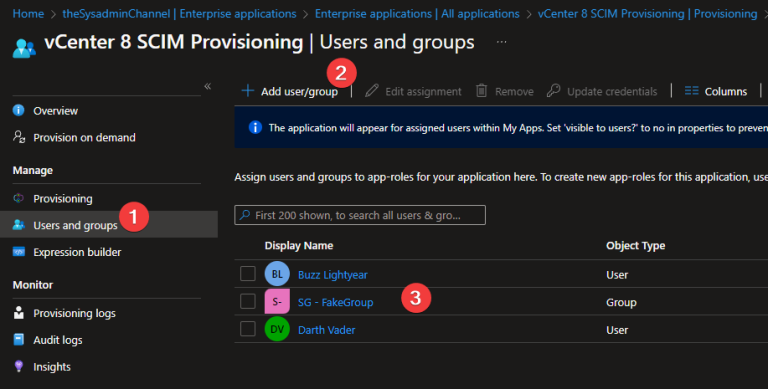Open the Buzz Lightyear user link
The width and height of the screenshot is (768, 389).
point(333,275)
